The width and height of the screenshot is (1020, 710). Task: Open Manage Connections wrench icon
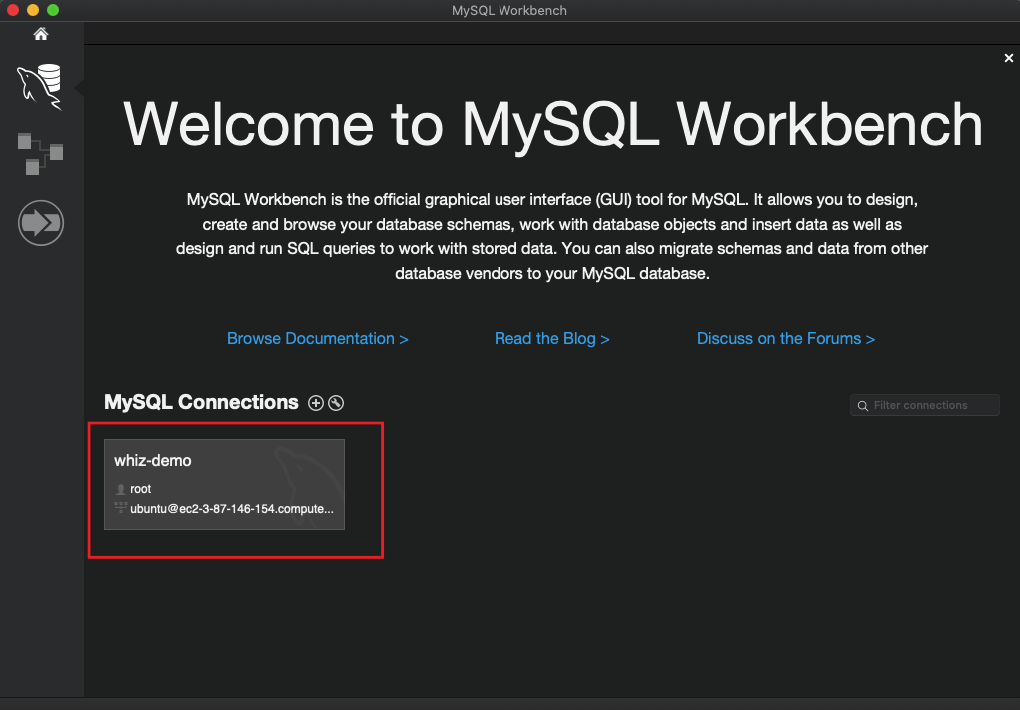(x=336, y=403)
